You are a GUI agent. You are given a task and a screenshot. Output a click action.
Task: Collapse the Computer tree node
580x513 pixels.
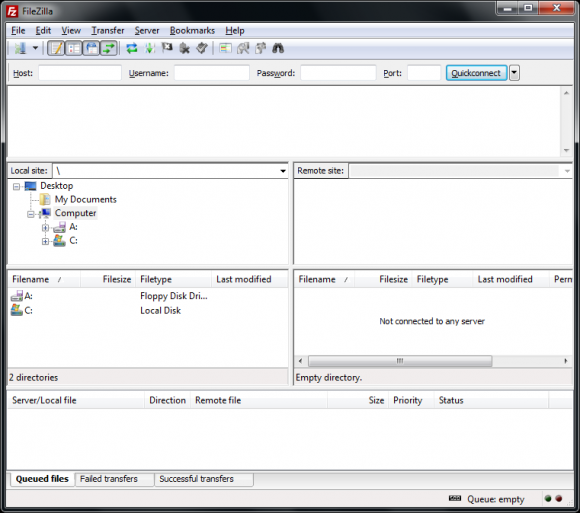coord(31,214)
